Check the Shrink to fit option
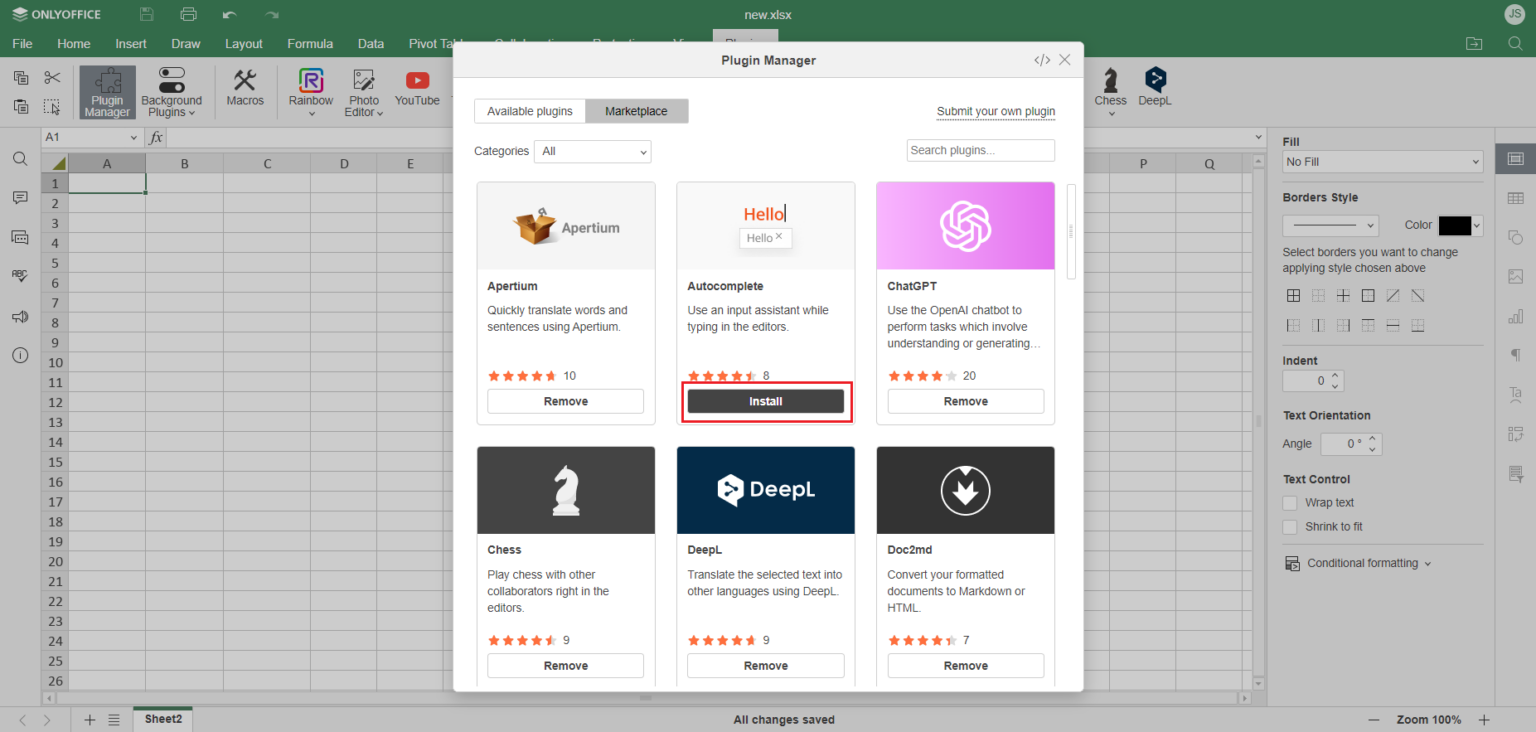 (1290, 527)
